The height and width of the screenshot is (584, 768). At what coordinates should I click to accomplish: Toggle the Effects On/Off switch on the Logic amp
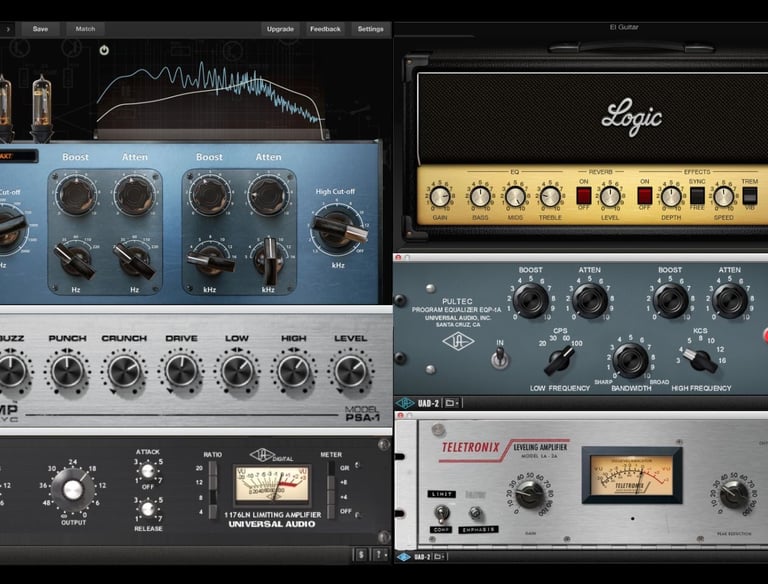click(645, 195)
